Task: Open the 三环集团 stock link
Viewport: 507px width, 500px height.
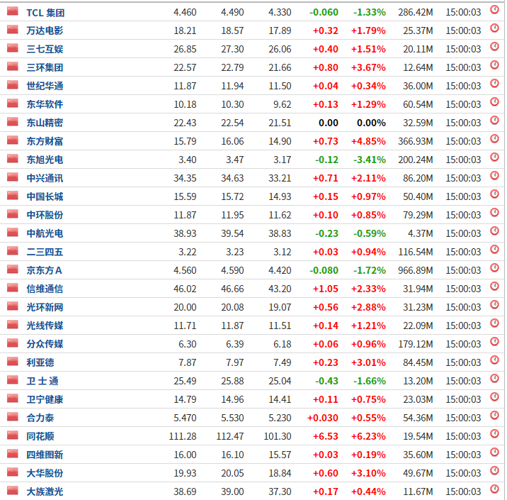Action: pyautogui.click(x=45, y=68)
